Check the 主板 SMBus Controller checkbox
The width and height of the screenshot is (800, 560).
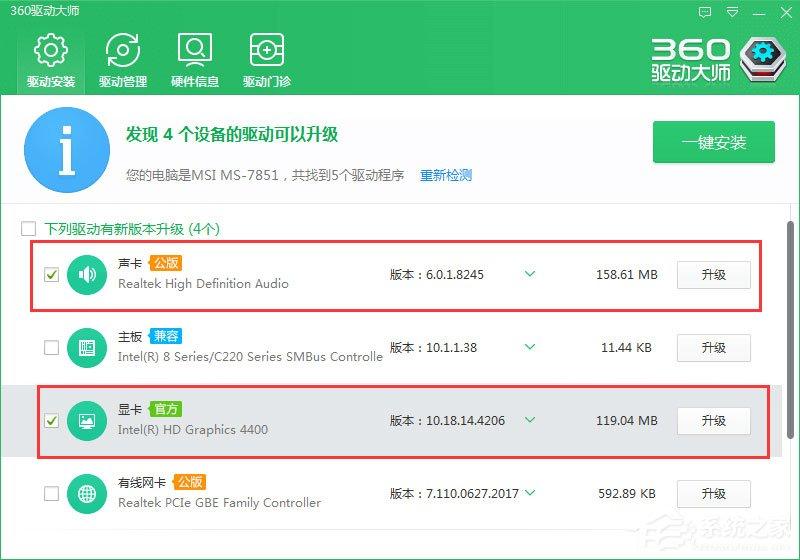pos(52,348)
